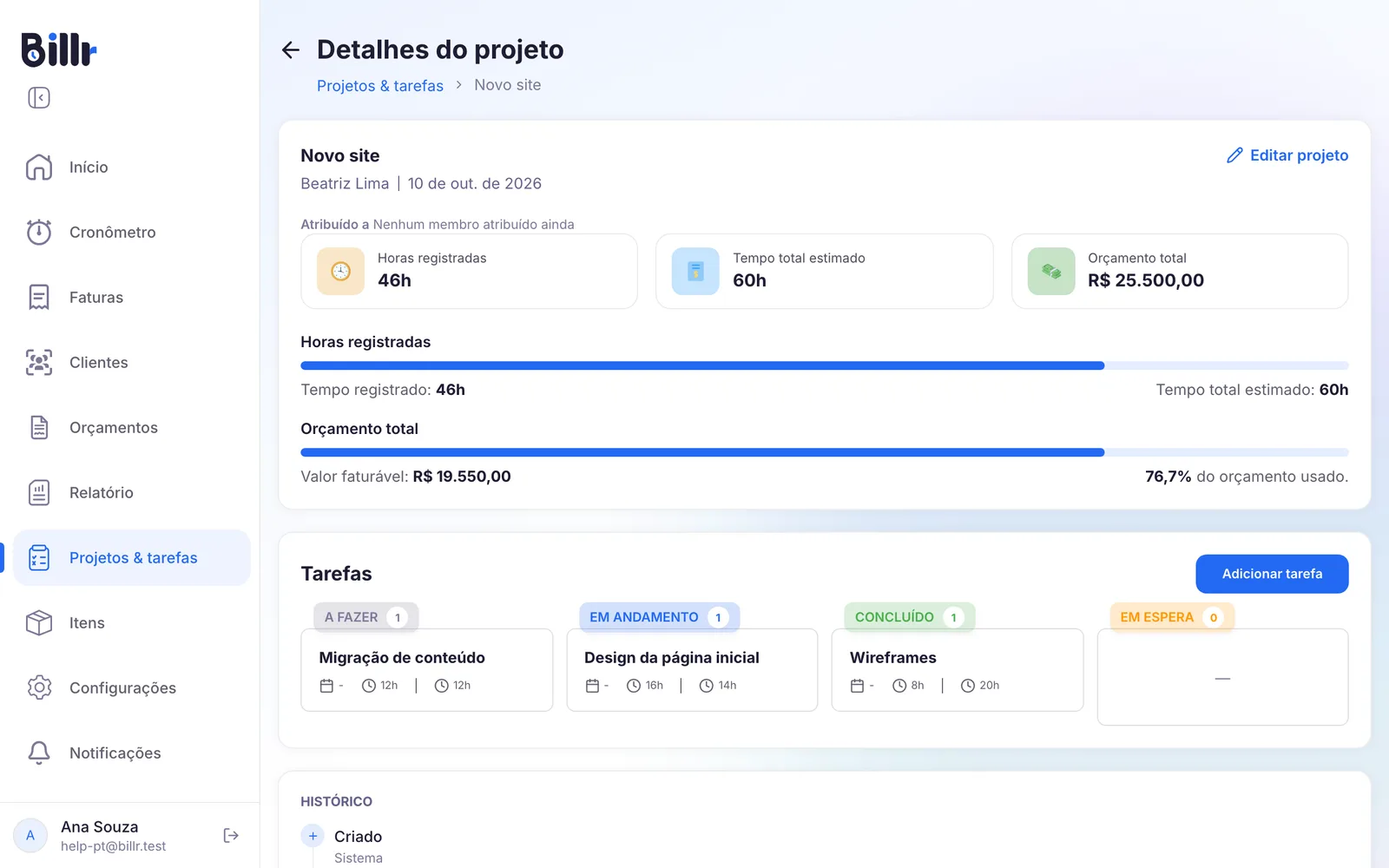Open Projetos & tarefas in sidebar
Viewport: 1389px width, 868px height.
(x=132, y=557)
